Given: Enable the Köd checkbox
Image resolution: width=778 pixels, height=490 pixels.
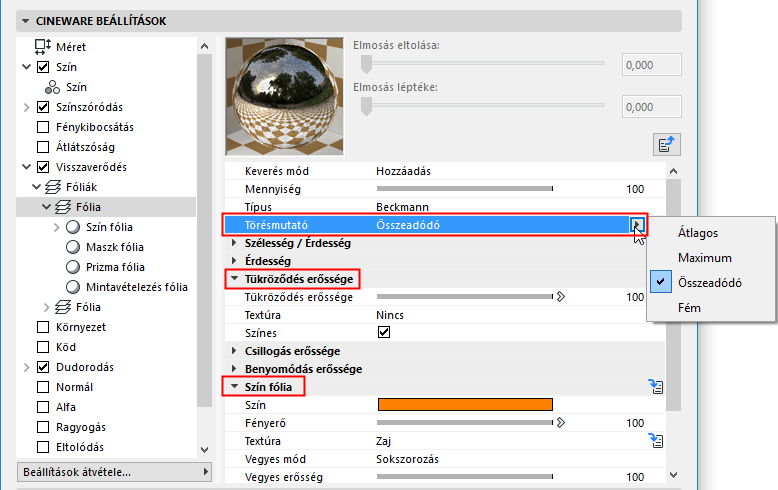Looking at the screenshot, I should pyautogui.click(x=43, y=347).
